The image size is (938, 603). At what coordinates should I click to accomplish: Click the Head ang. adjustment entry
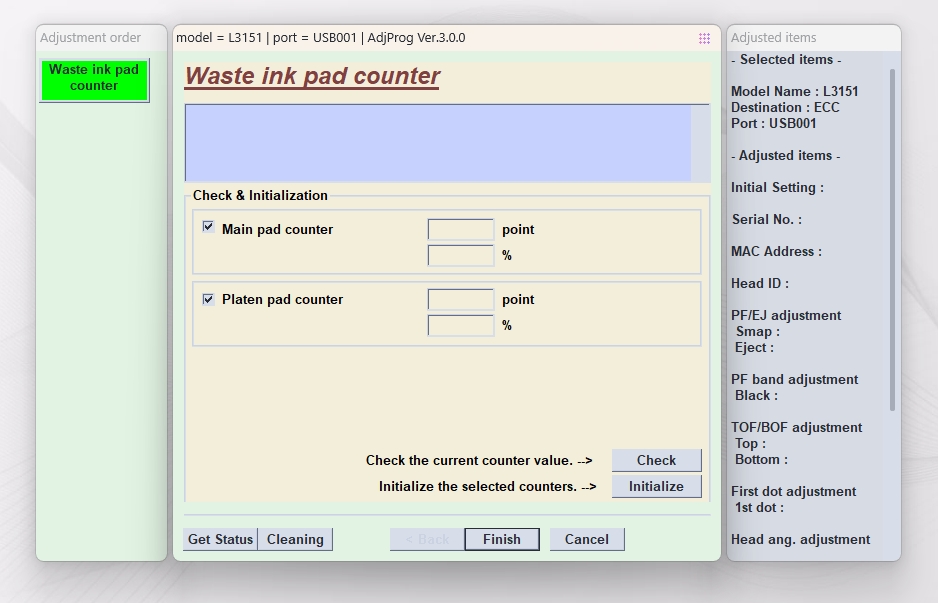point(800,540)
